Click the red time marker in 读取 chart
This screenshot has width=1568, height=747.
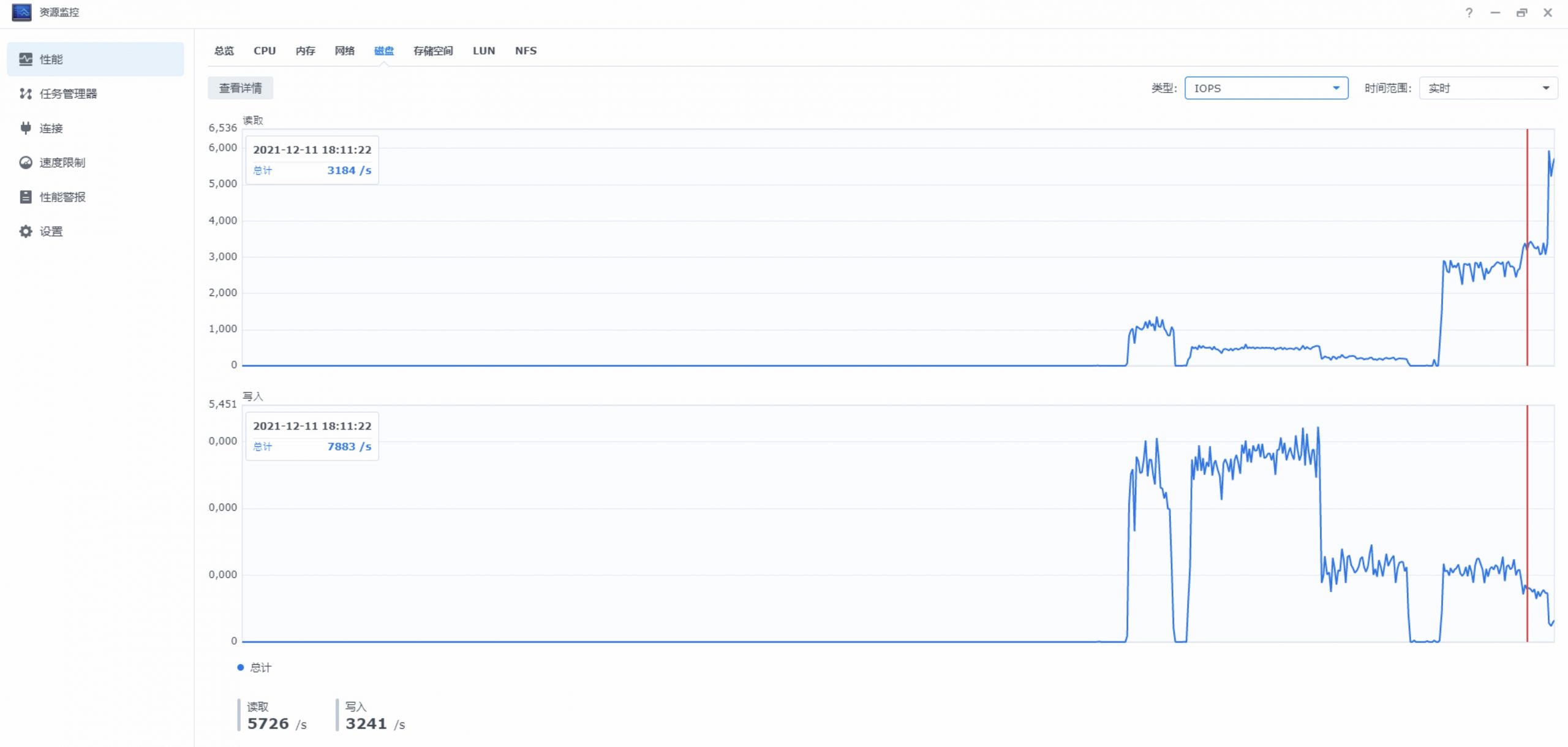1527,248
